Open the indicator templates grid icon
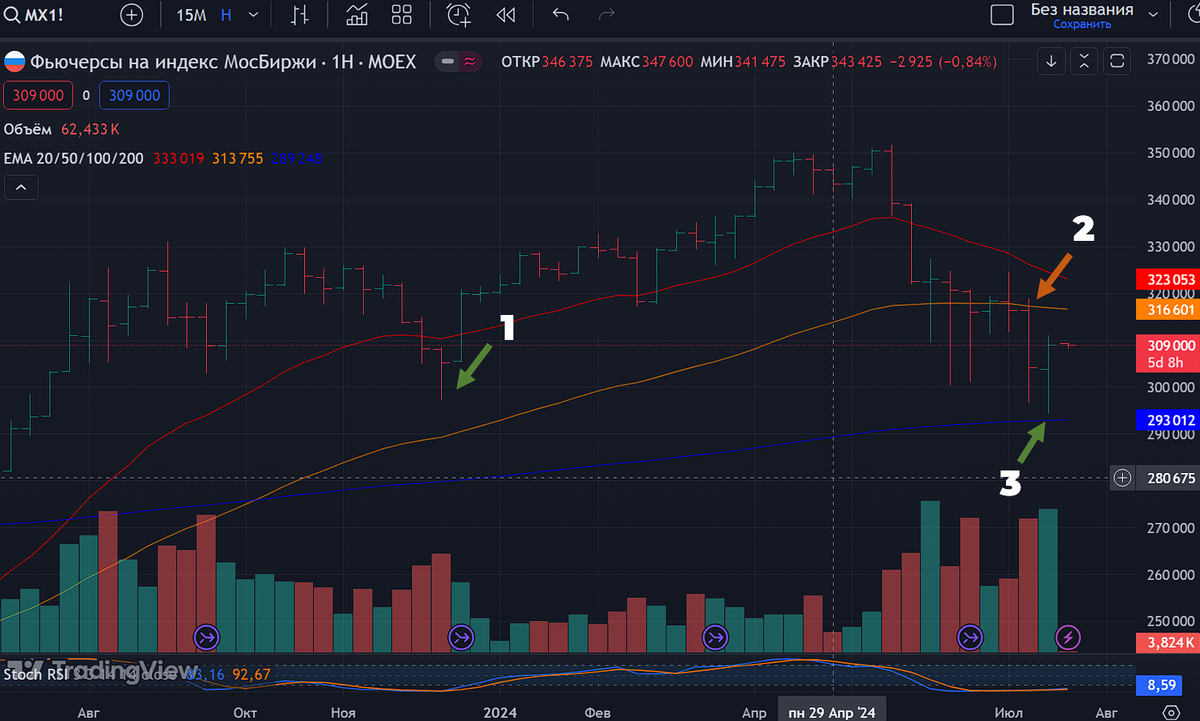 (x=402, y=15)
